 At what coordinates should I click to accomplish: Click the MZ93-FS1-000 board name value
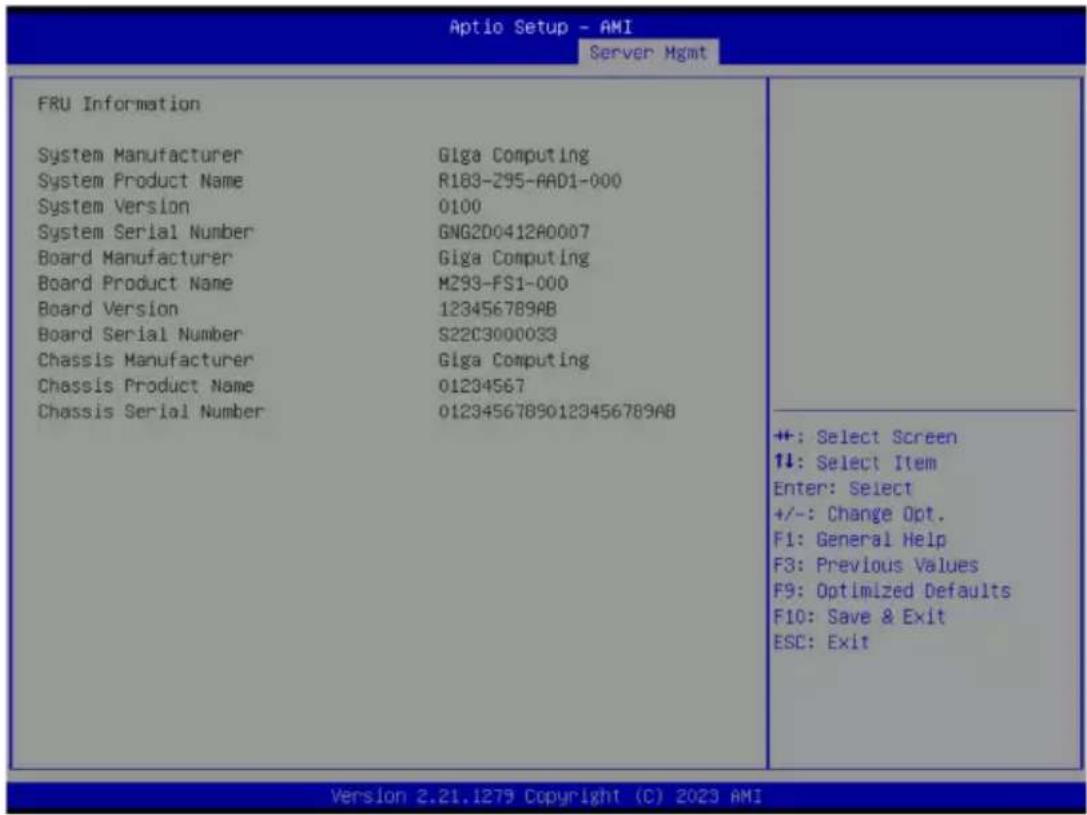coord(503,283)
